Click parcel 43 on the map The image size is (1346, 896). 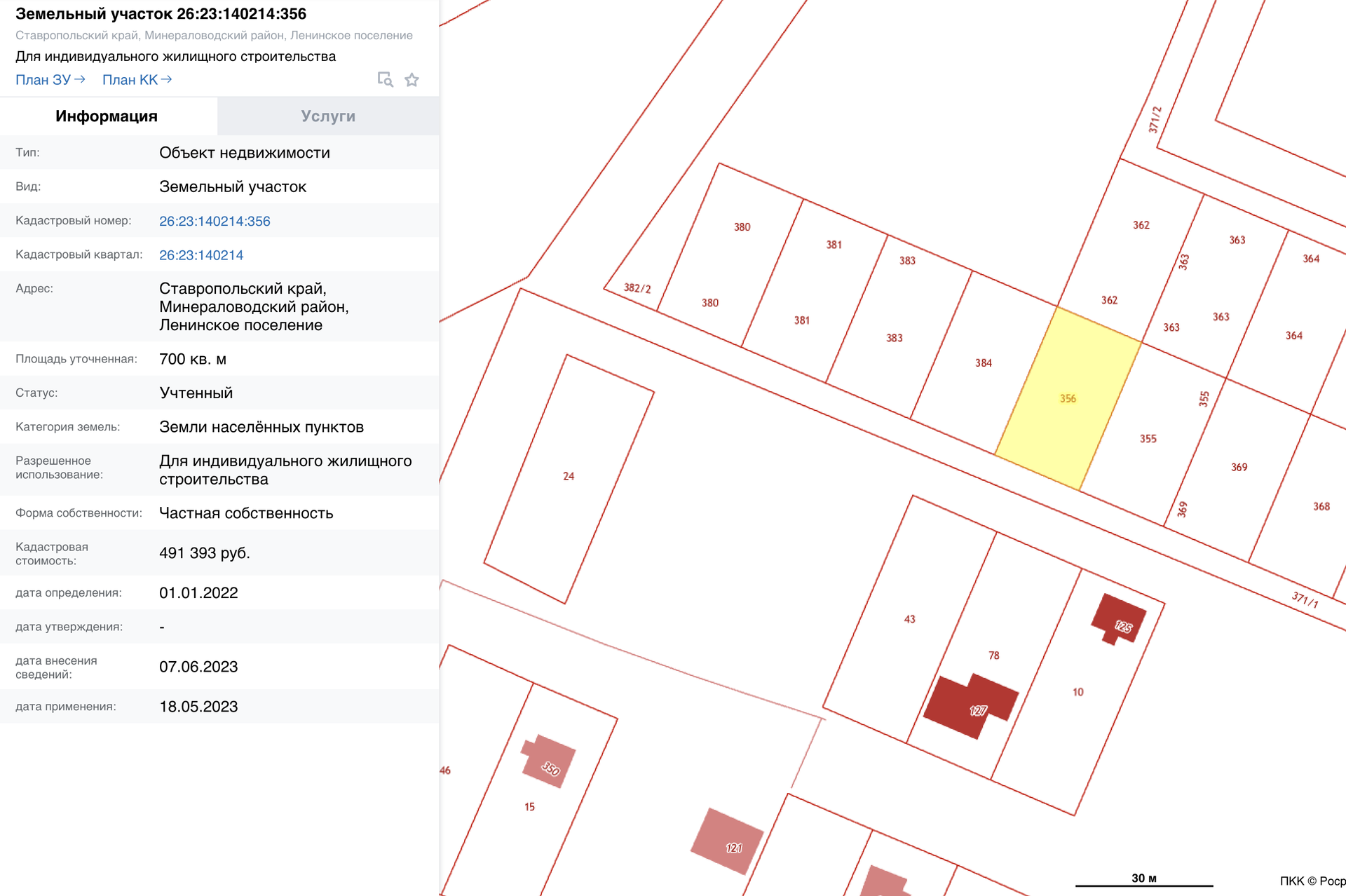pyautogui.click(x=909, y=619)
